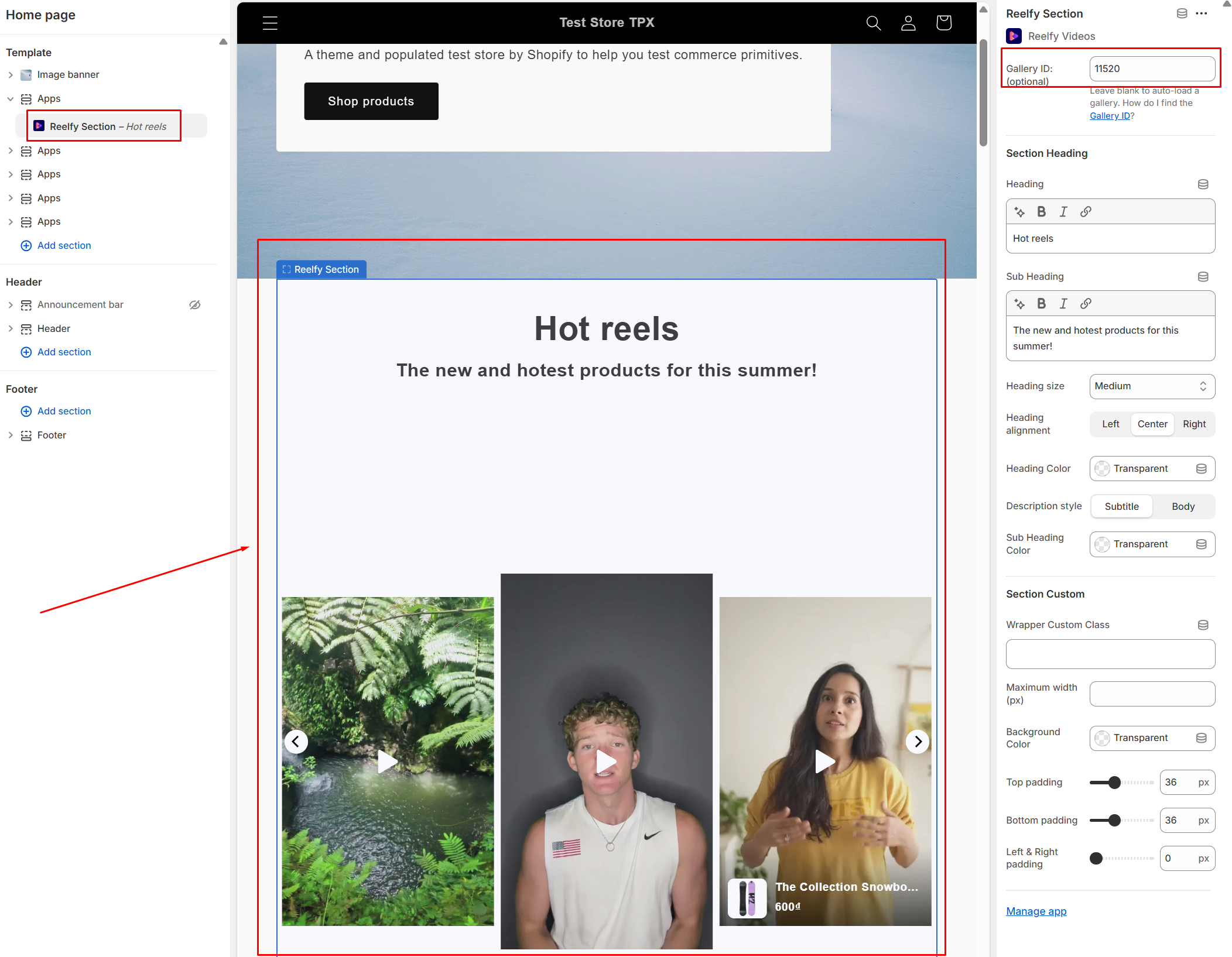Screen dimensions: 1232x957
Task: Click dynamic source icon next to Wrapper Custom Class
Action: point(1203,625)
